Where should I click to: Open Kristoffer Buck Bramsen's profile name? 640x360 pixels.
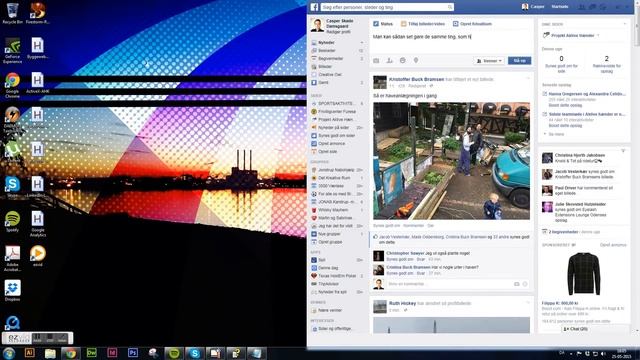[416, 79]
